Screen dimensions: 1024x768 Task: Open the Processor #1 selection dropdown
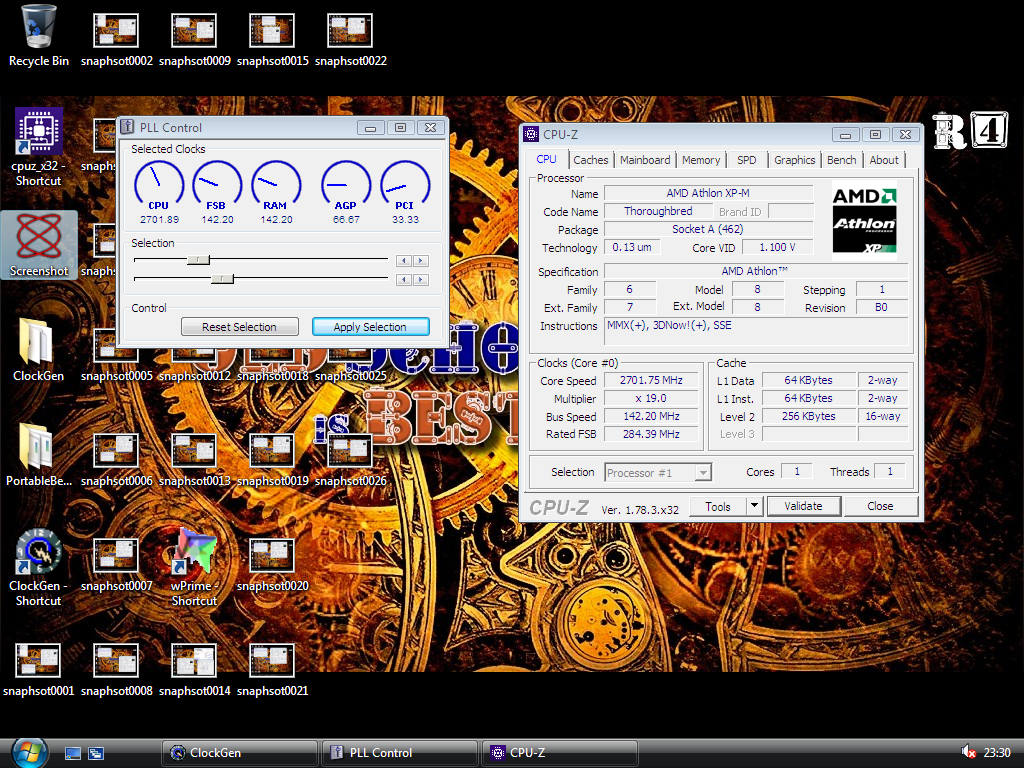(658, 472)
